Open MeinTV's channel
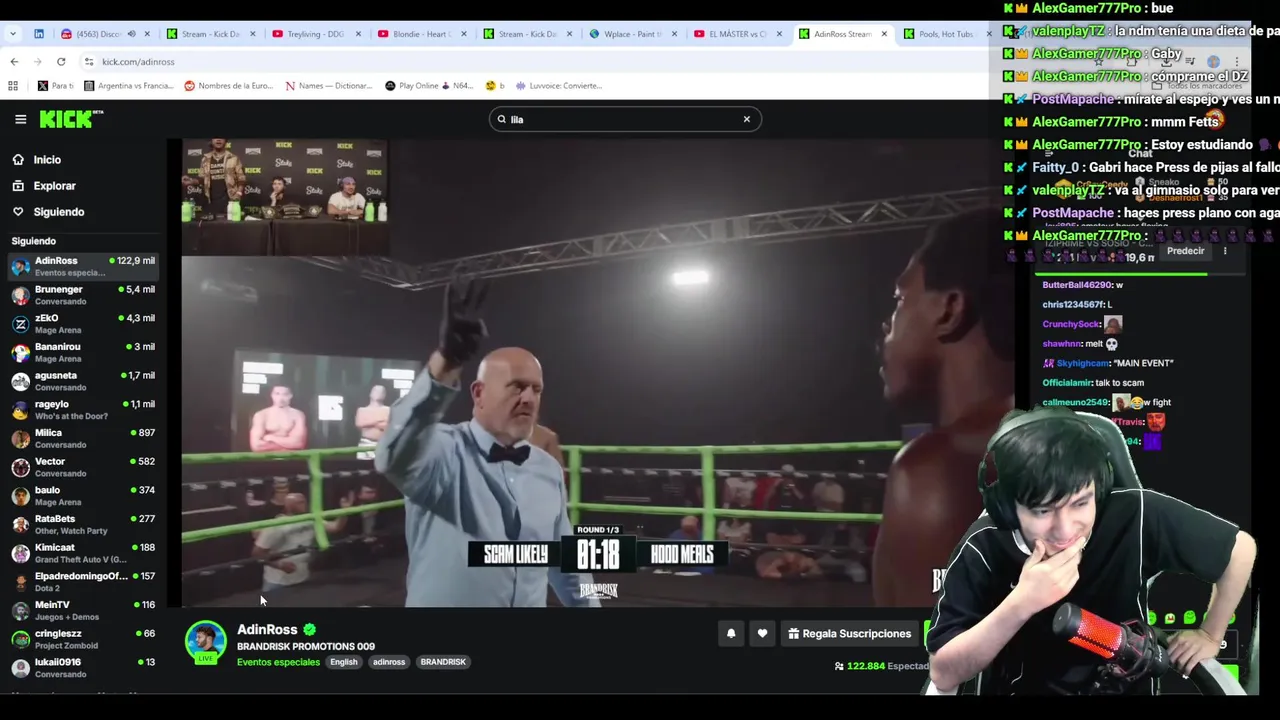1280x720 pixels. click(84, 610)
